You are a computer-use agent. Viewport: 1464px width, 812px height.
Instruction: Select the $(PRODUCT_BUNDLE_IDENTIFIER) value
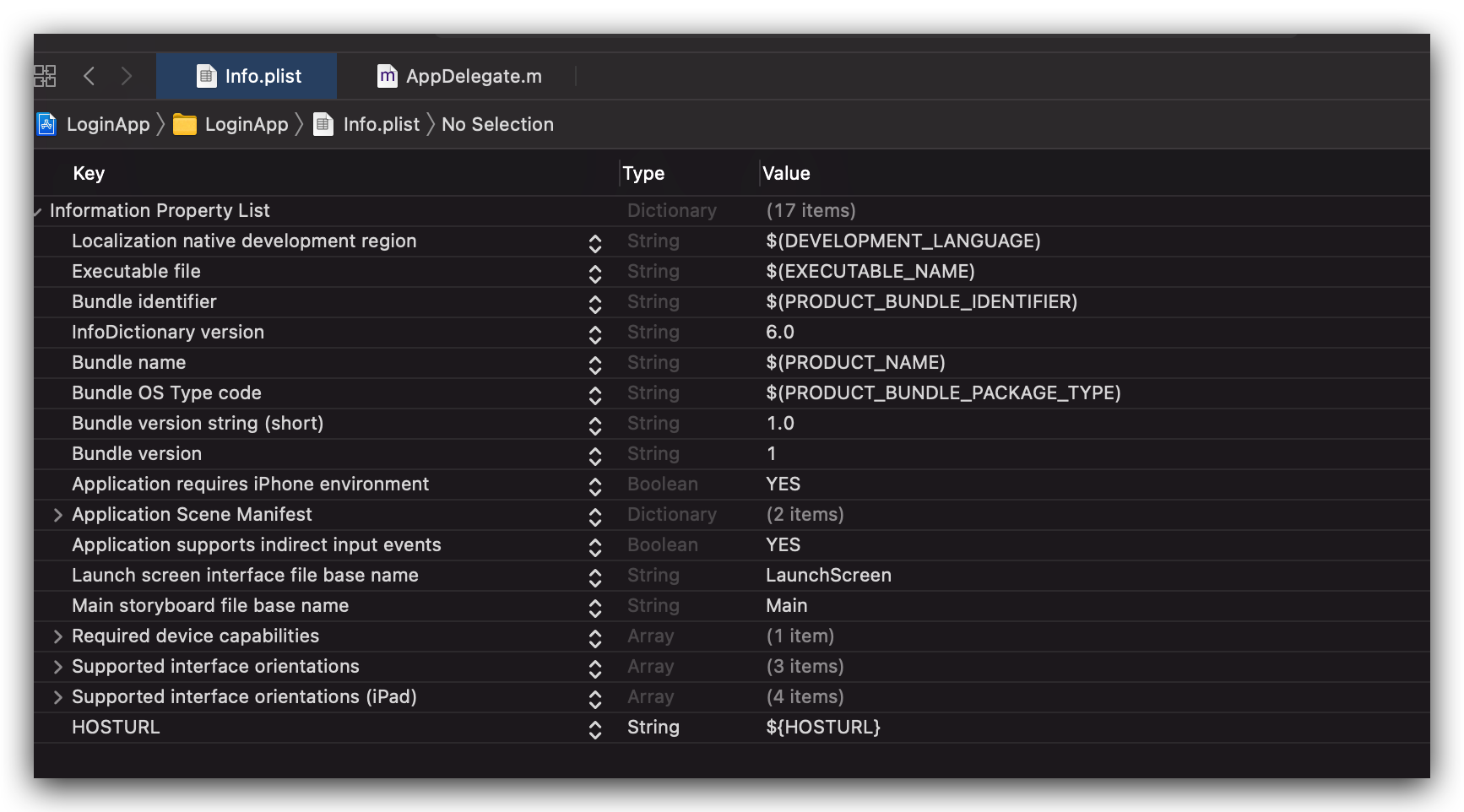[922, 301]
